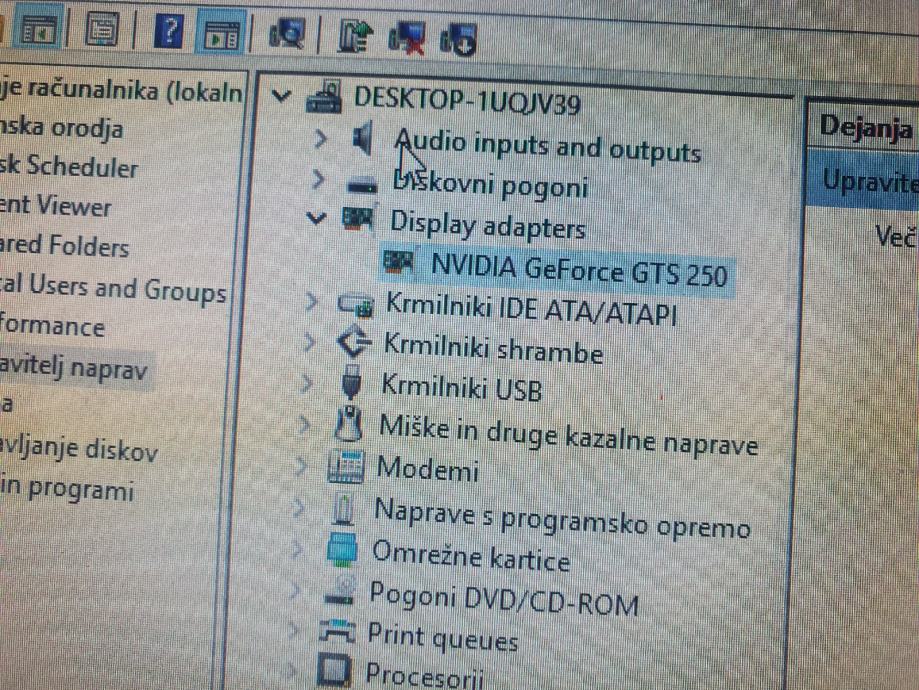The image size is (919, 690).
Task: Select NVIDIA GeForce GTS 250 device
Action: [578, 272]
